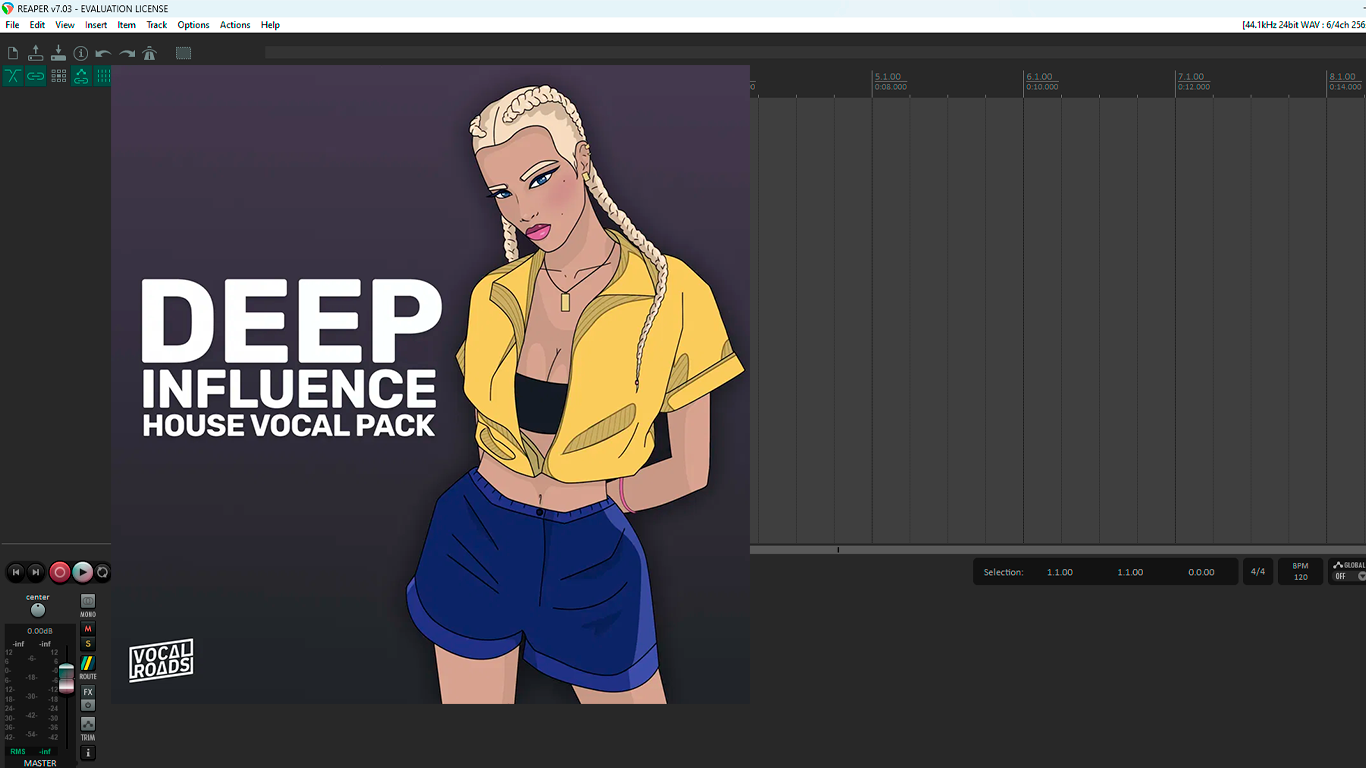Click the Deep Influence House Vocal Pack artwork
Screen dimensions: 1366x768
[430, 385]
